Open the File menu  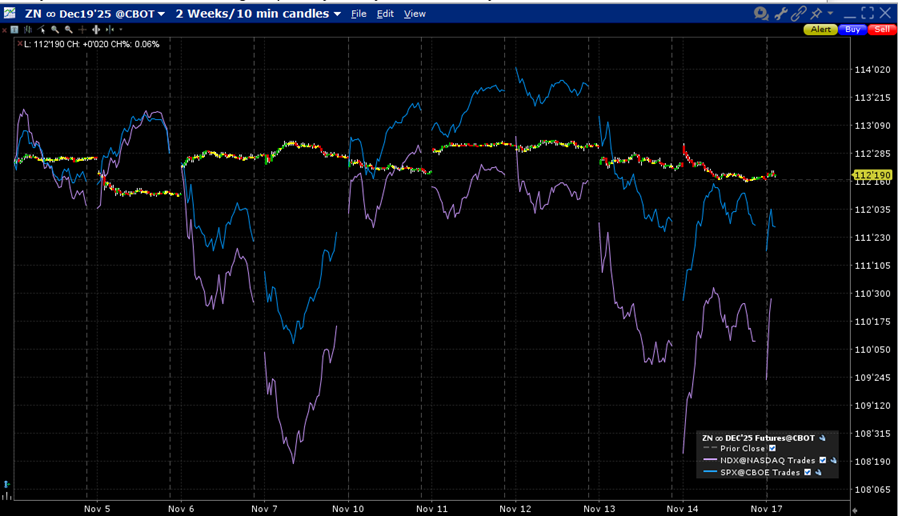(359, 14)
